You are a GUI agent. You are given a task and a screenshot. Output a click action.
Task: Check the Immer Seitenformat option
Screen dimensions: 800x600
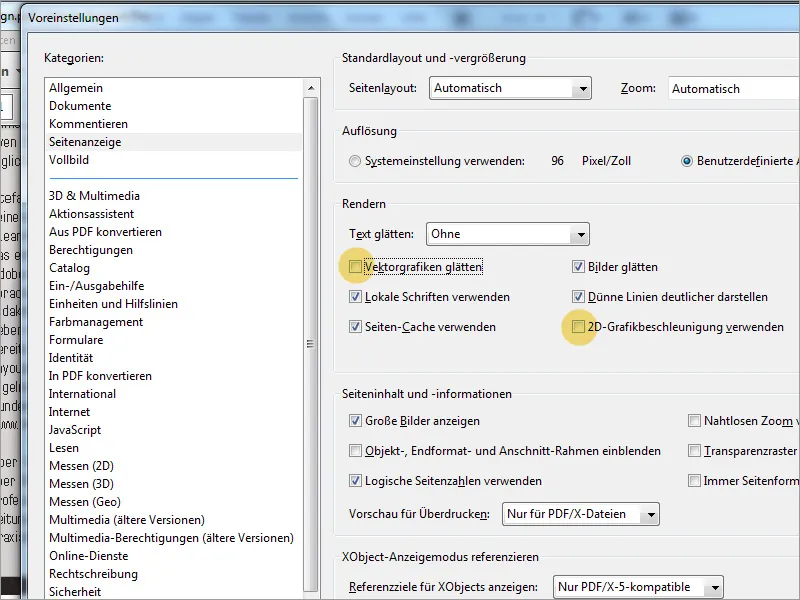coord(694,481)
